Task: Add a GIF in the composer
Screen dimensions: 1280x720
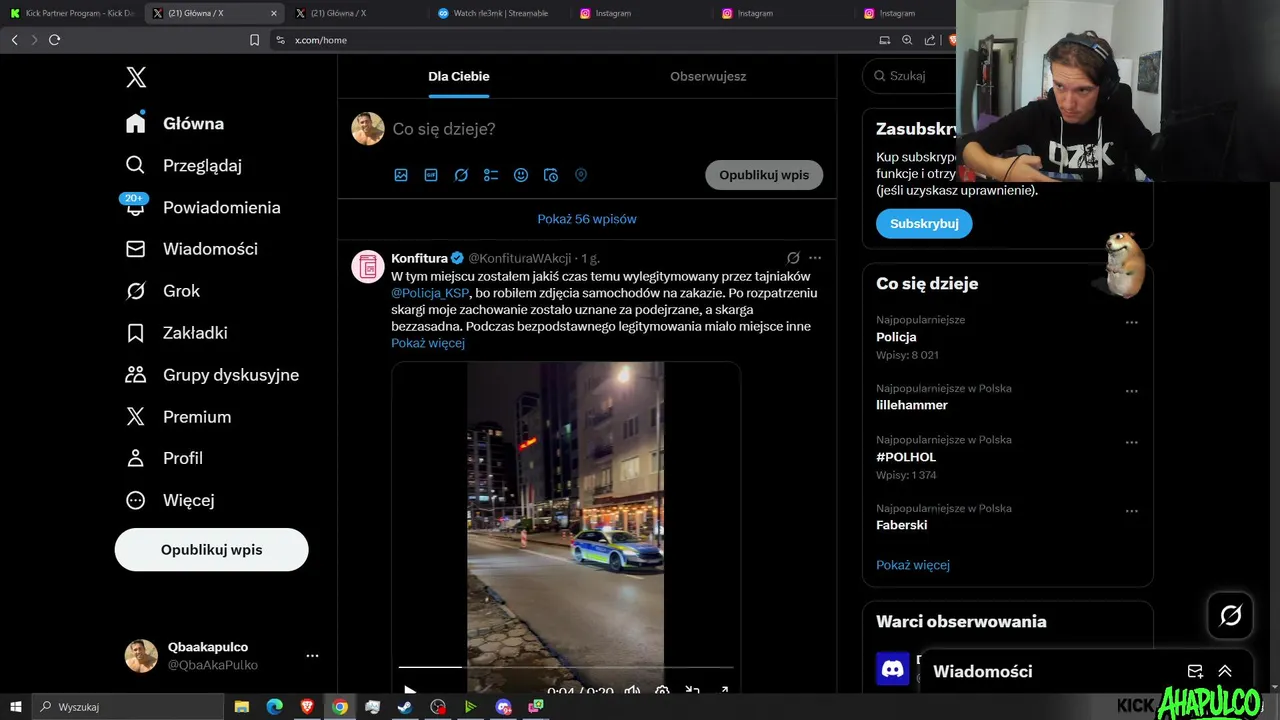Action: coord(431,175)
